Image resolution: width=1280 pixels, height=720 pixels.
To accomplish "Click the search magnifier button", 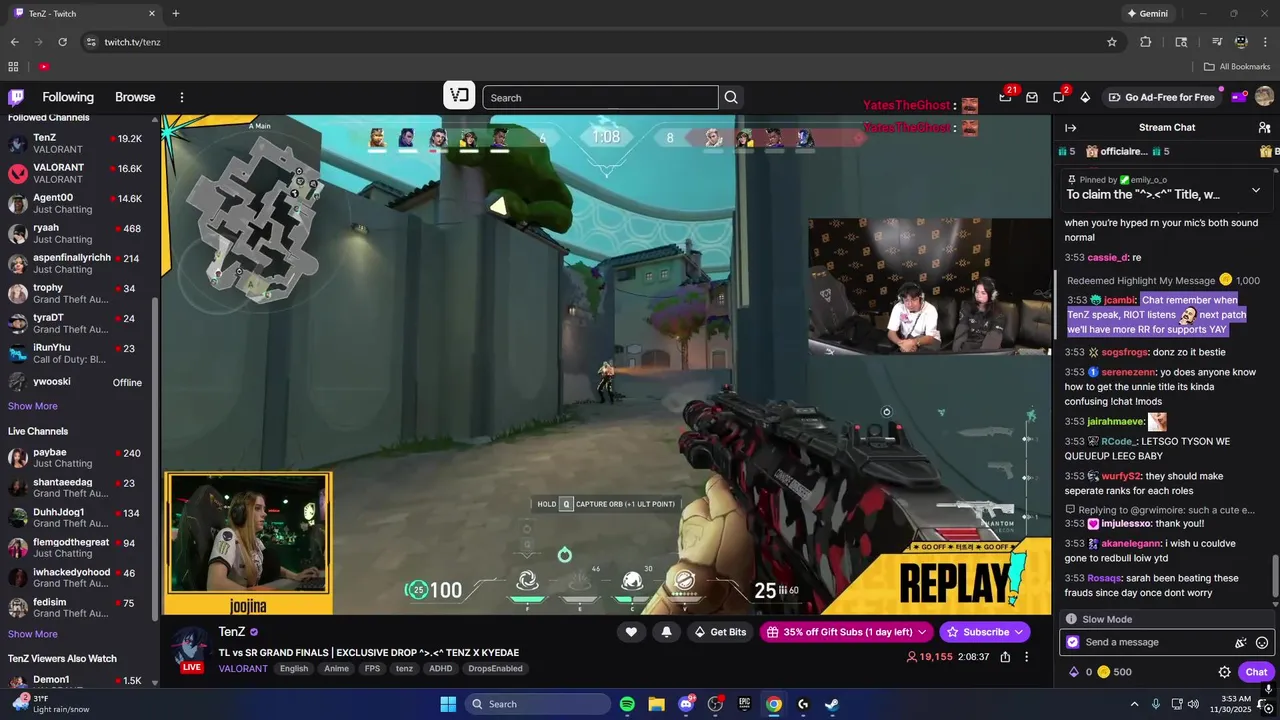I will (731, 97).
